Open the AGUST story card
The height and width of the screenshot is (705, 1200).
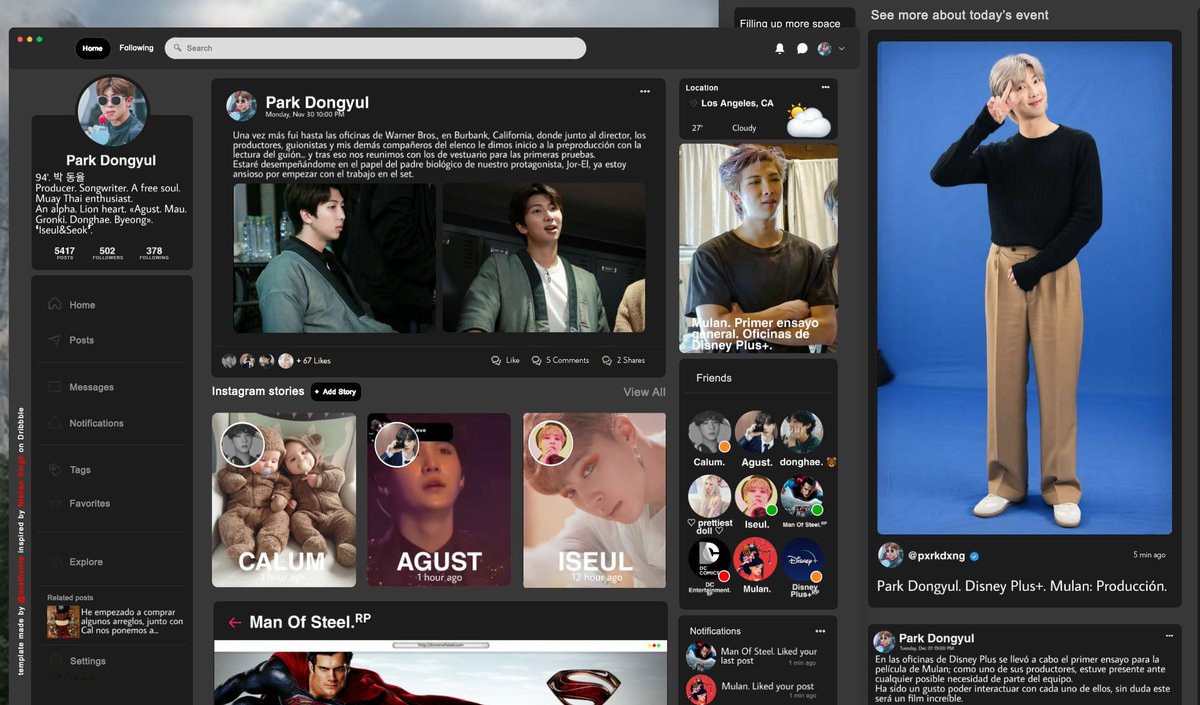pyautogui.click(x=439, y=500)
